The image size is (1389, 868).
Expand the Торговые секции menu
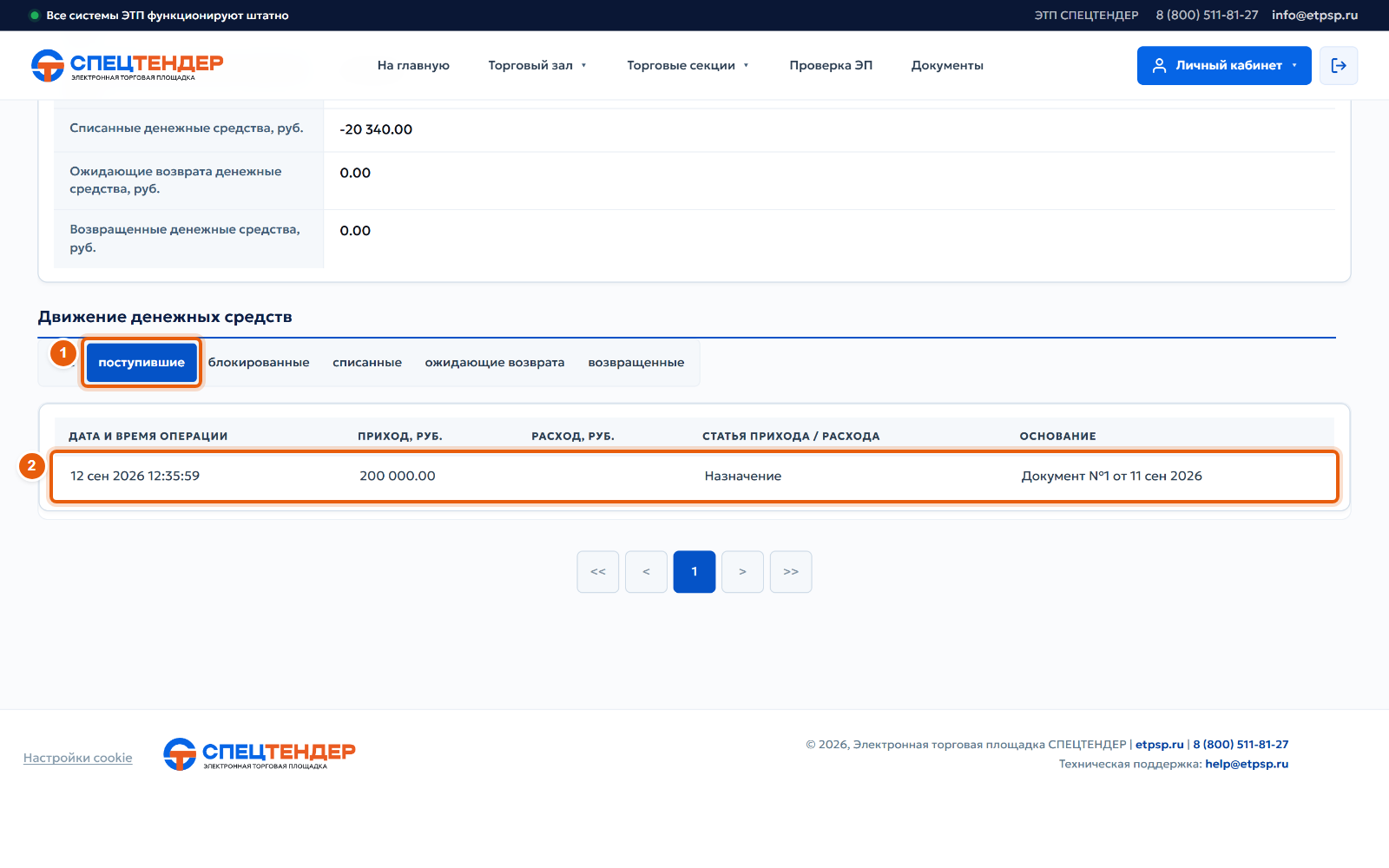pyautogui.click(x=688, y=65)
